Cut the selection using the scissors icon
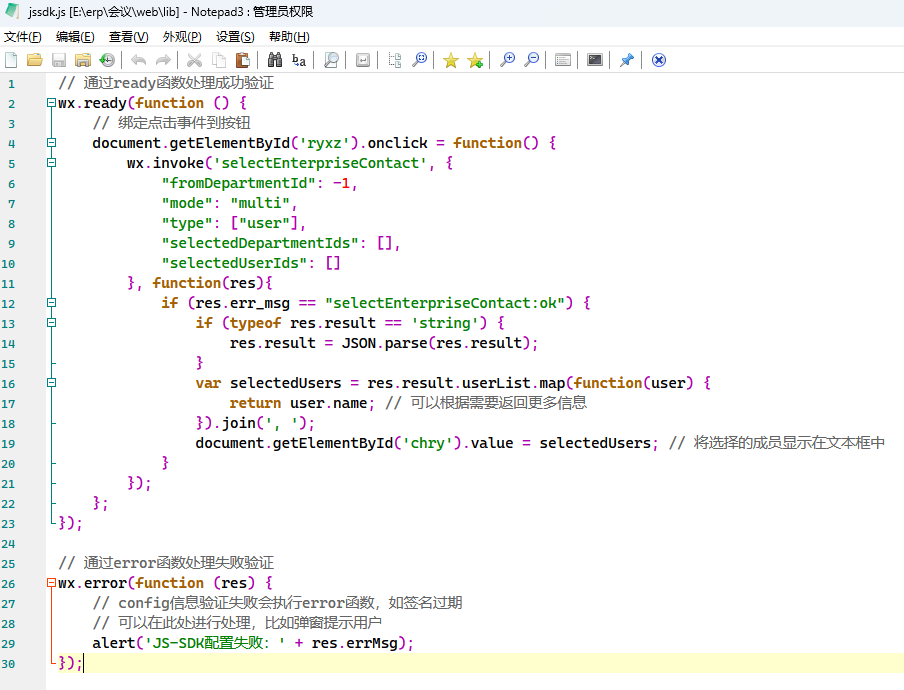Screen dimensions: 904x690 (x=194, y=60)
